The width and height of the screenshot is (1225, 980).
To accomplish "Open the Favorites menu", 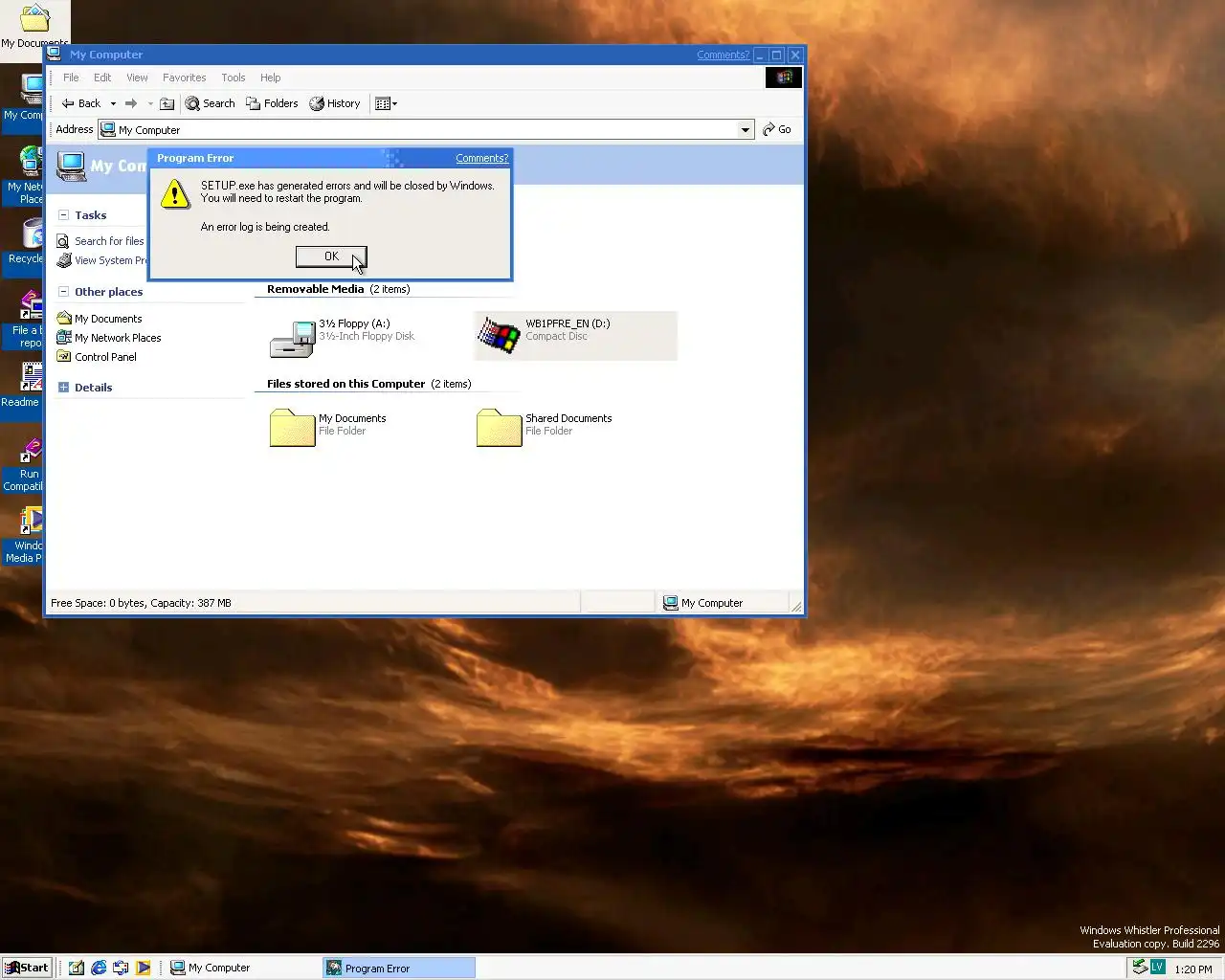I will coord(184,78).
